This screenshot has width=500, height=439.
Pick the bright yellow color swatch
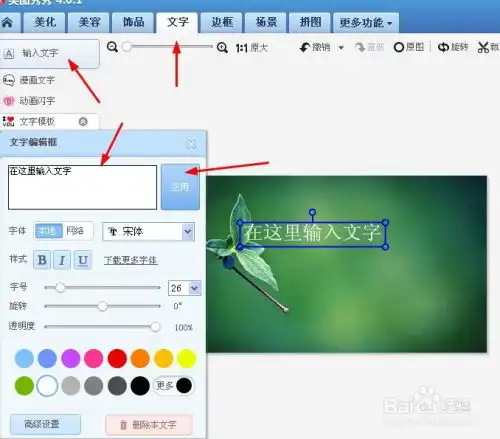186,358
